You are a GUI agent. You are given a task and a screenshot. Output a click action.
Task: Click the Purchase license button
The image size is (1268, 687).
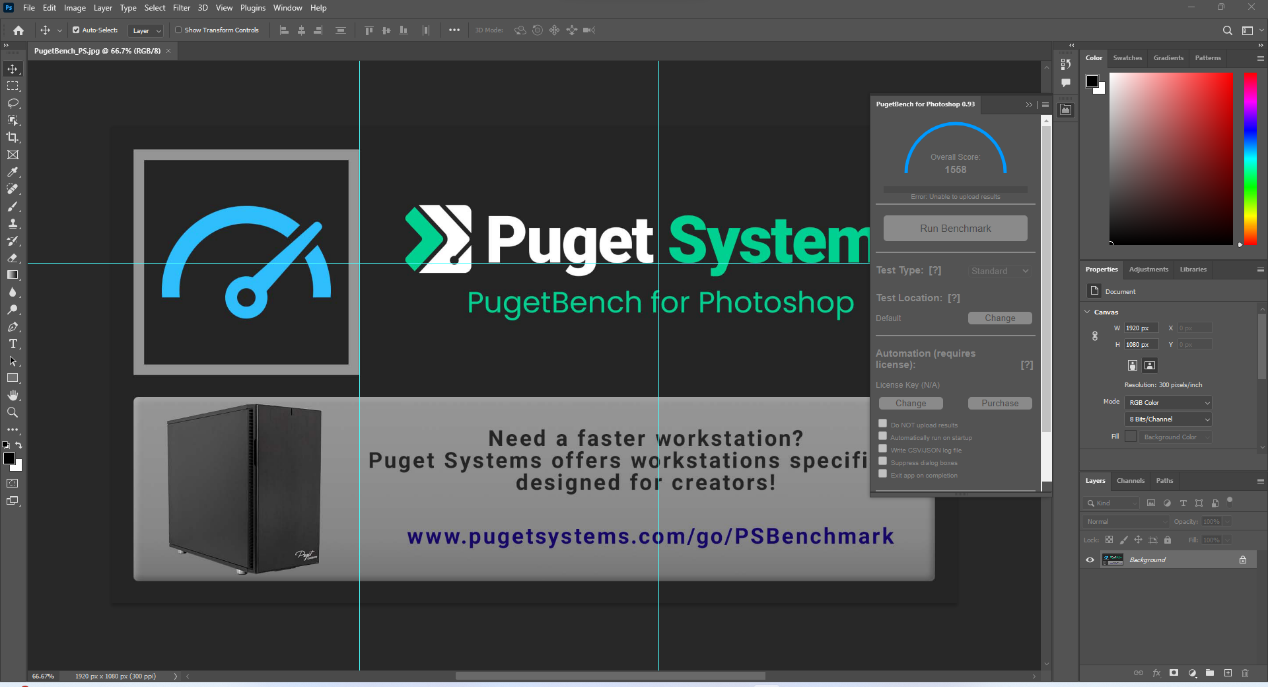click(x=999, y=403)
